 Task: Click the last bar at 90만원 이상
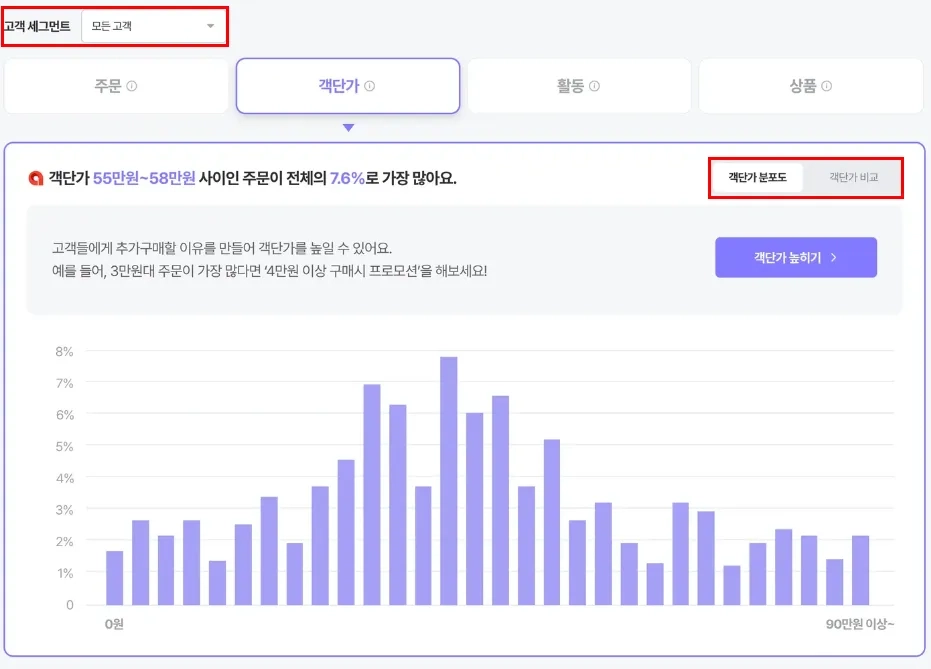pos(860,570)
